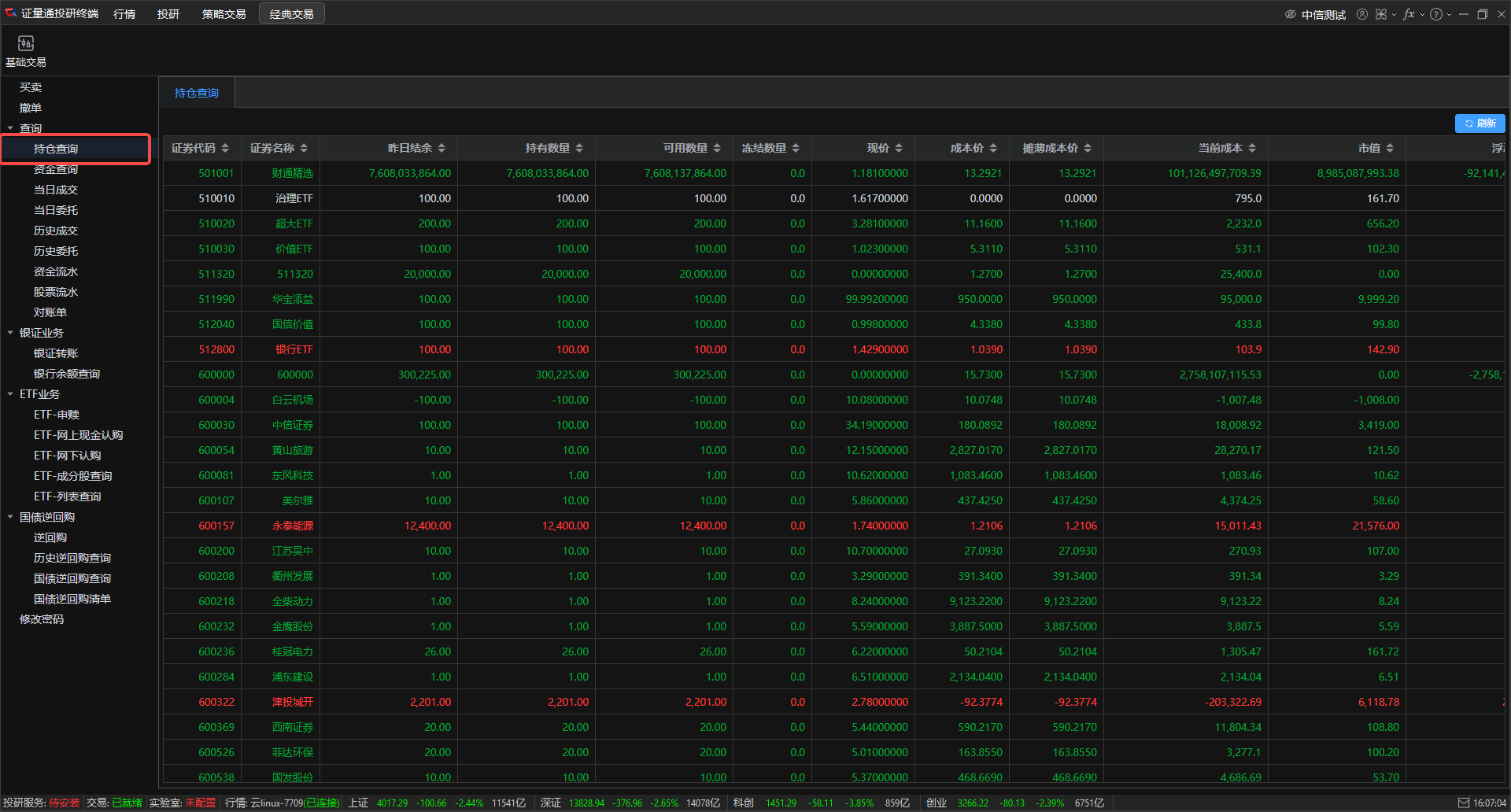
Task: Select the 512800 银行ETF row
Action: [x=551, y=349]
